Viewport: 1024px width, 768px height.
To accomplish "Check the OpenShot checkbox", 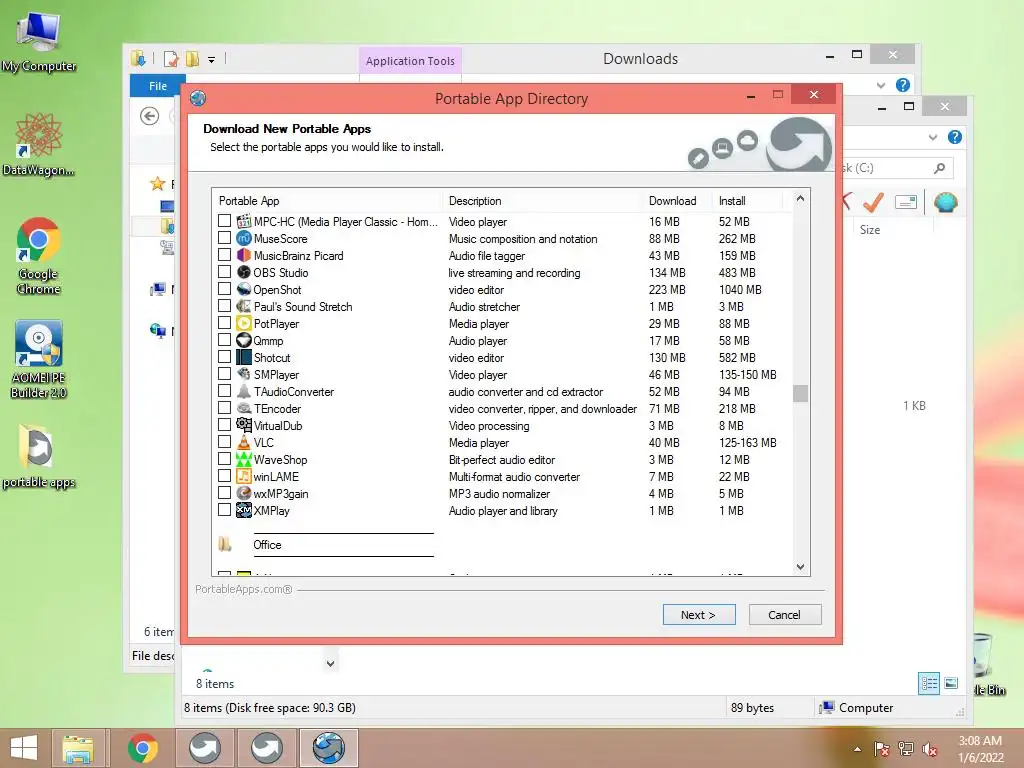I will click(225, 289).
